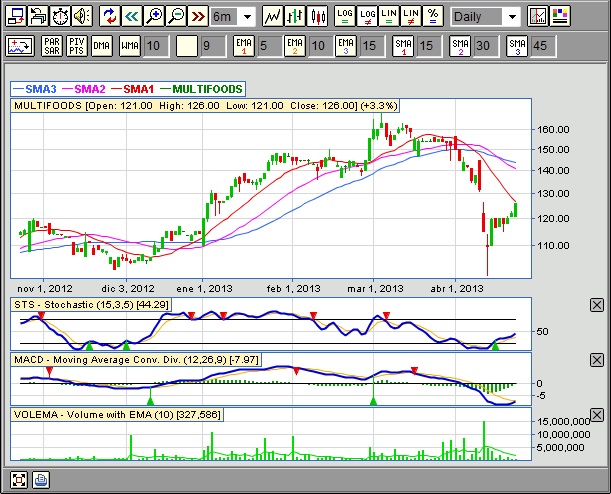Click the blue refresh arrows icon
The image size is (611, 494).
(109, 16)
